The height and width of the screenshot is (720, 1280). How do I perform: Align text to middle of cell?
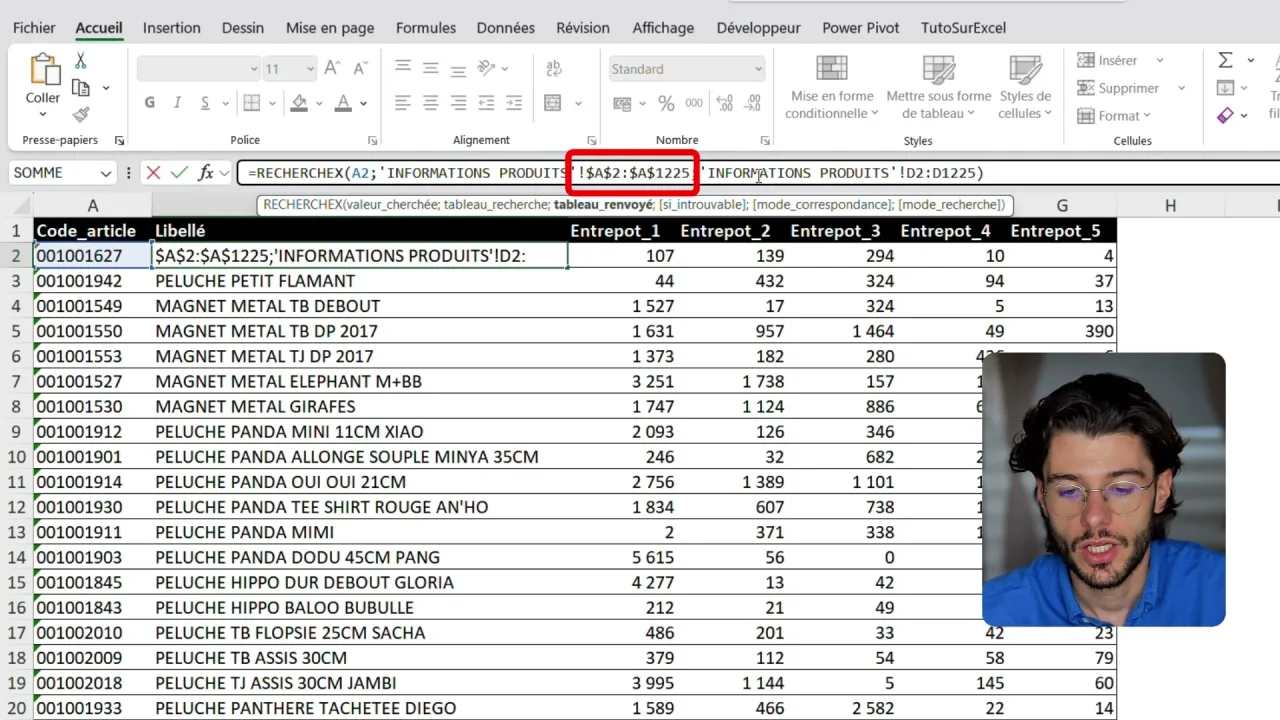point(431,67)
